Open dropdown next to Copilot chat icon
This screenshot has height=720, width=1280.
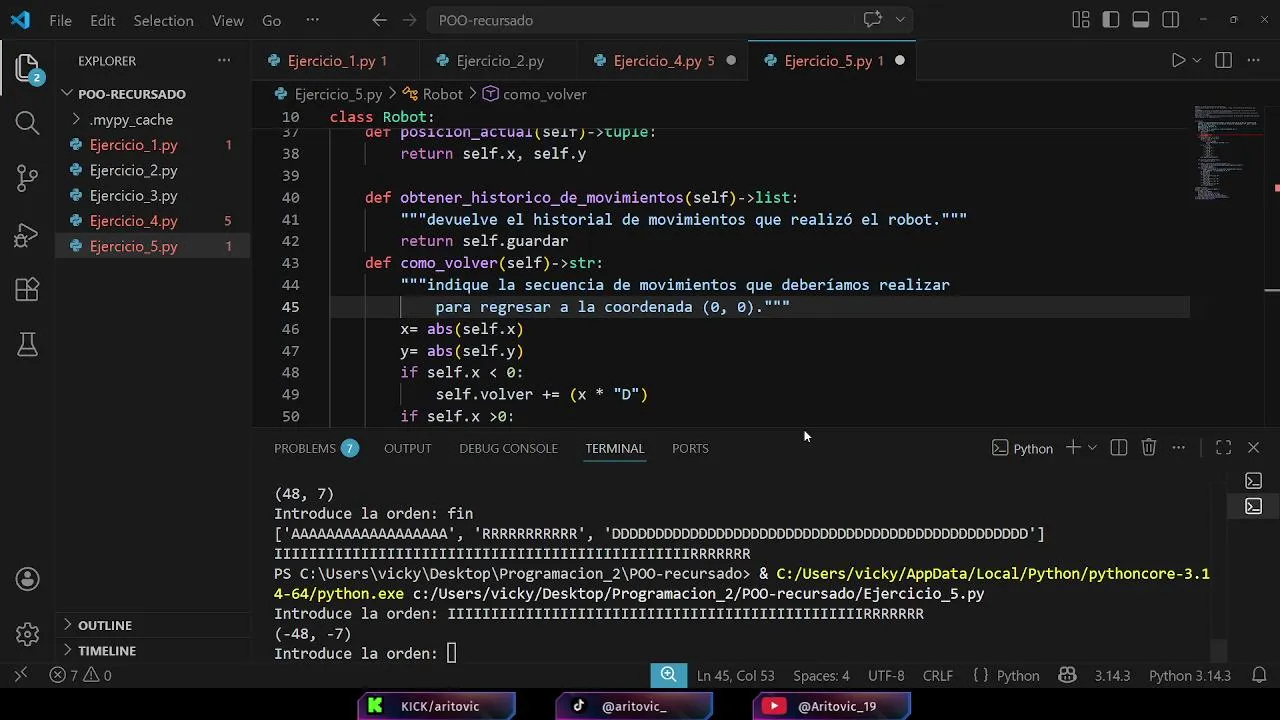tap(900, 20)
